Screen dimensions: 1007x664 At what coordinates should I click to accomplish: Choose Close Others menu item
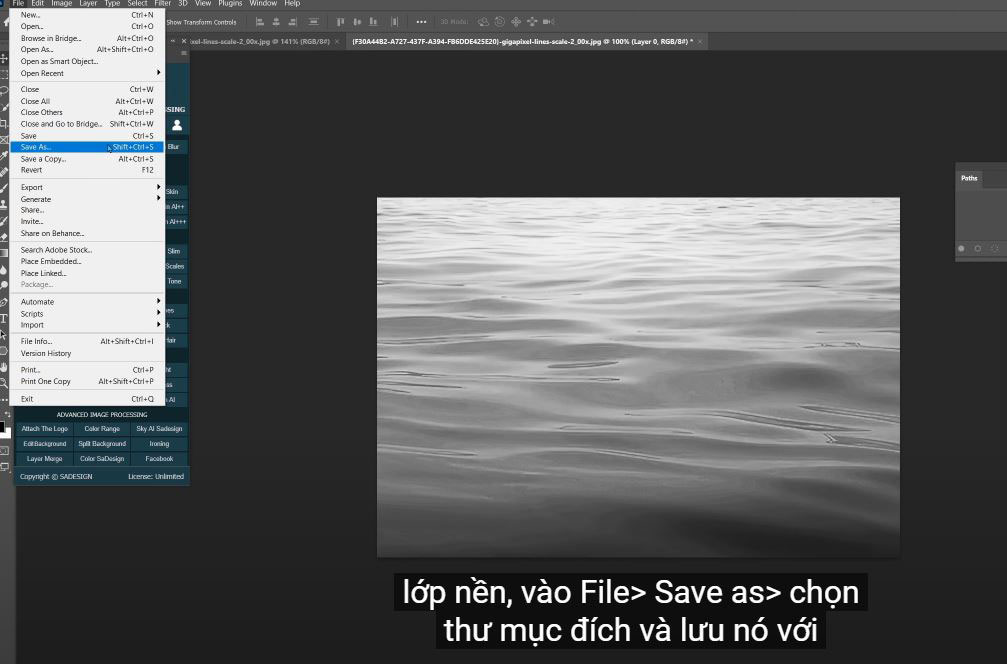coord(88,112)
